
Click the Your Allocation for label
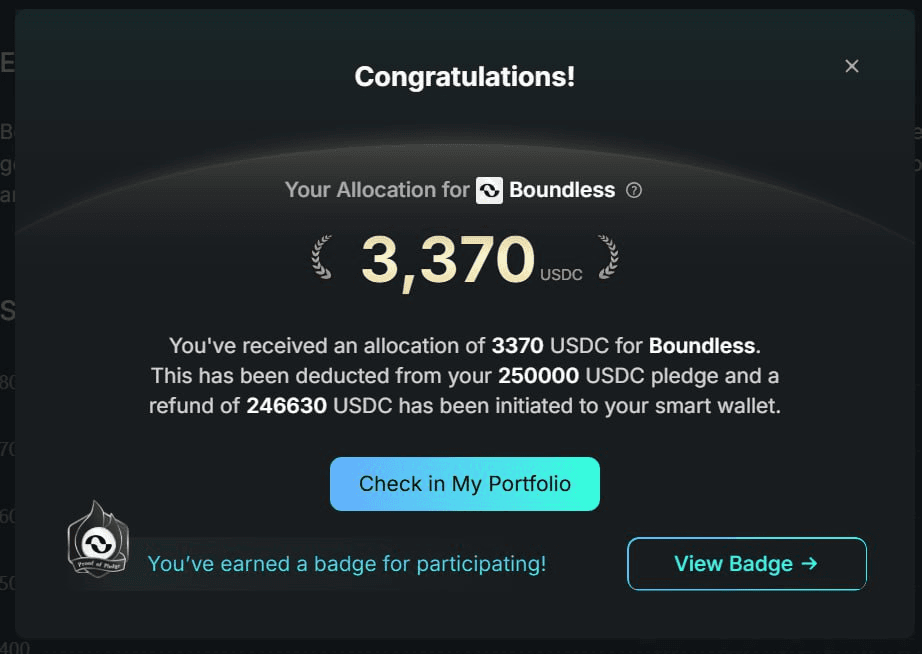[377, 190]
